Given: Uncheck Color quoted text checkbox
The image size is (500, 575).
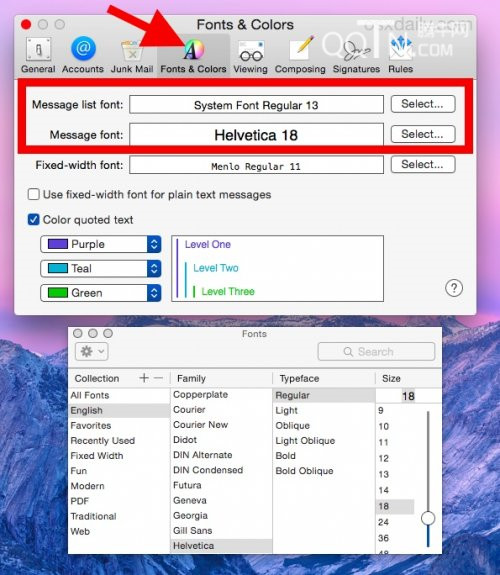Looking at the screenshot, I should (x=33, y=220).
